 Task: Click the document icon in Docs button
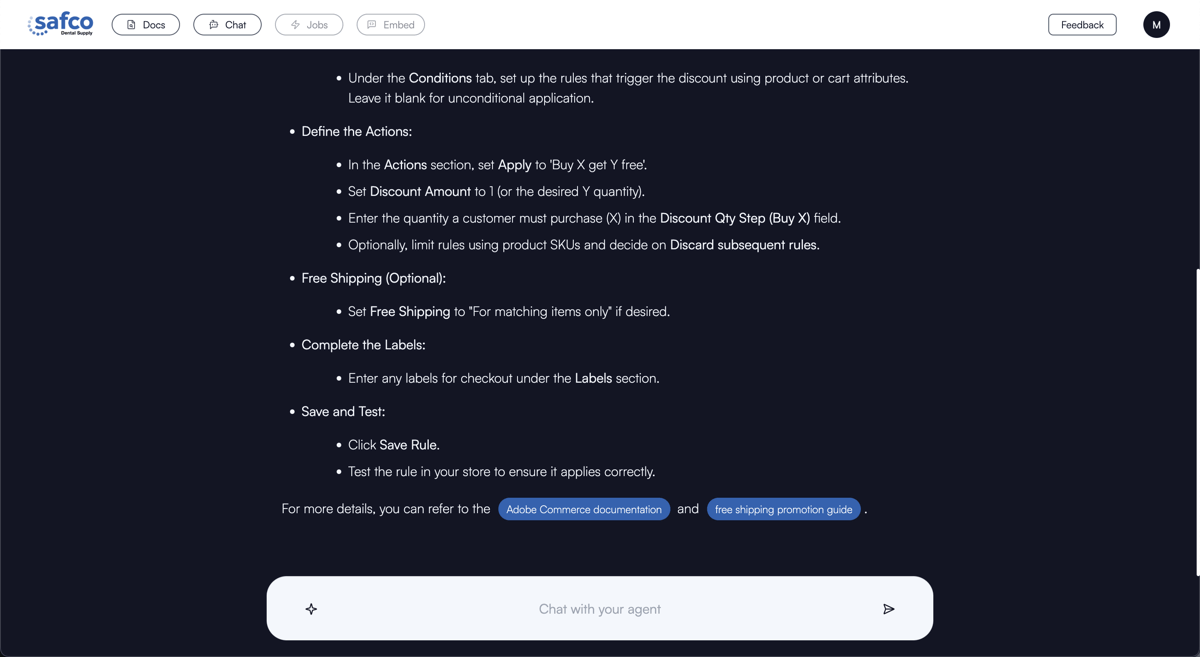pyautogui.click(x=131, y=25)
